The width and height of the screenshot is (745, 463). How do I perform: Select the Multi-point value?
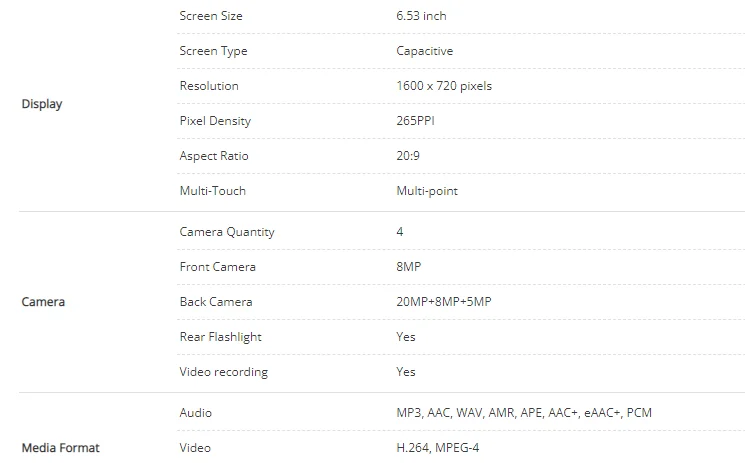427,191
